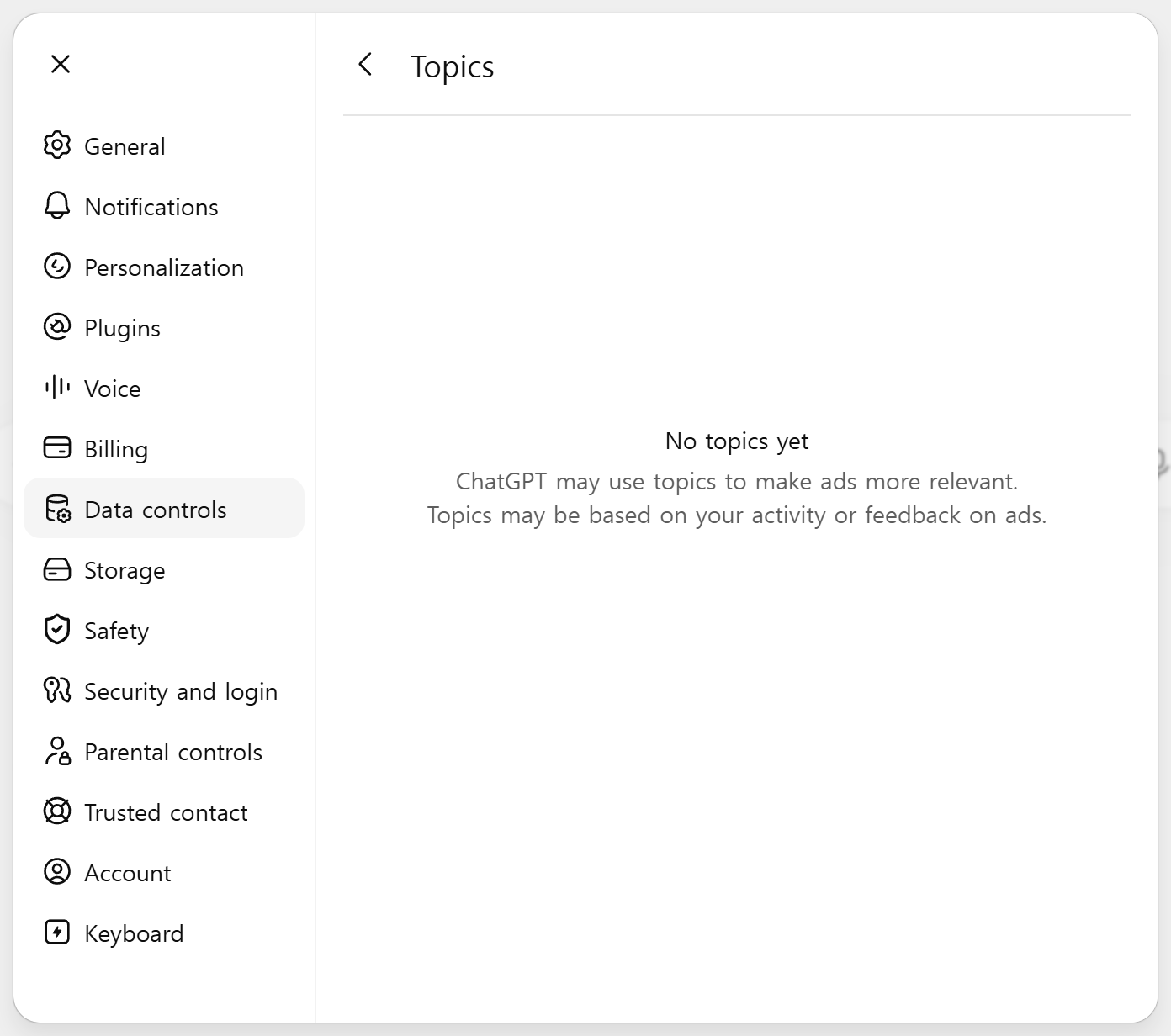This screenshot has height=1036, width=1171.
Task: Click 'Topics may be based on your activity' line
Action: 737,515
